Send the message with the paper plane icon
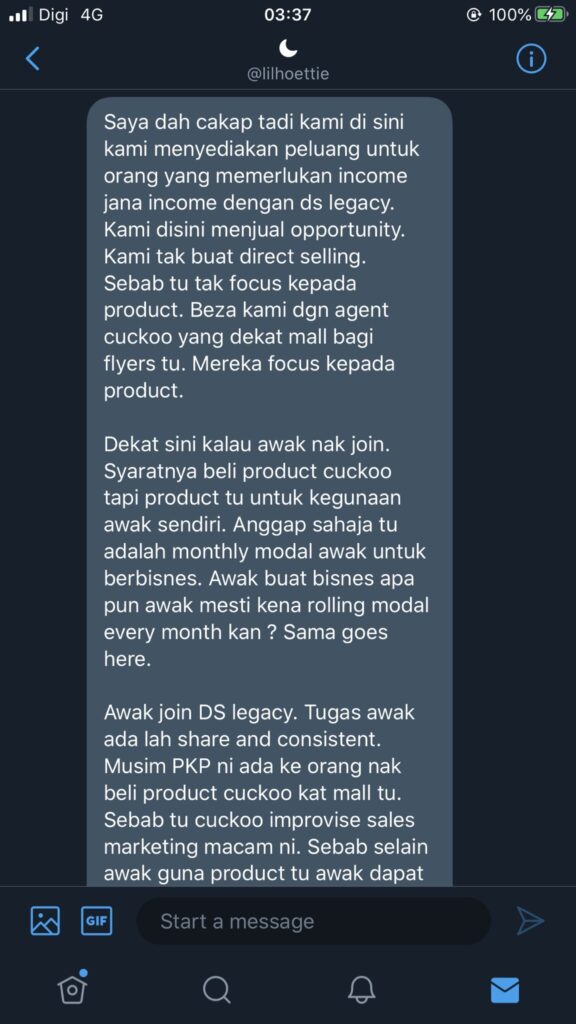This screenshot has height=1024, width=576. 530,921
